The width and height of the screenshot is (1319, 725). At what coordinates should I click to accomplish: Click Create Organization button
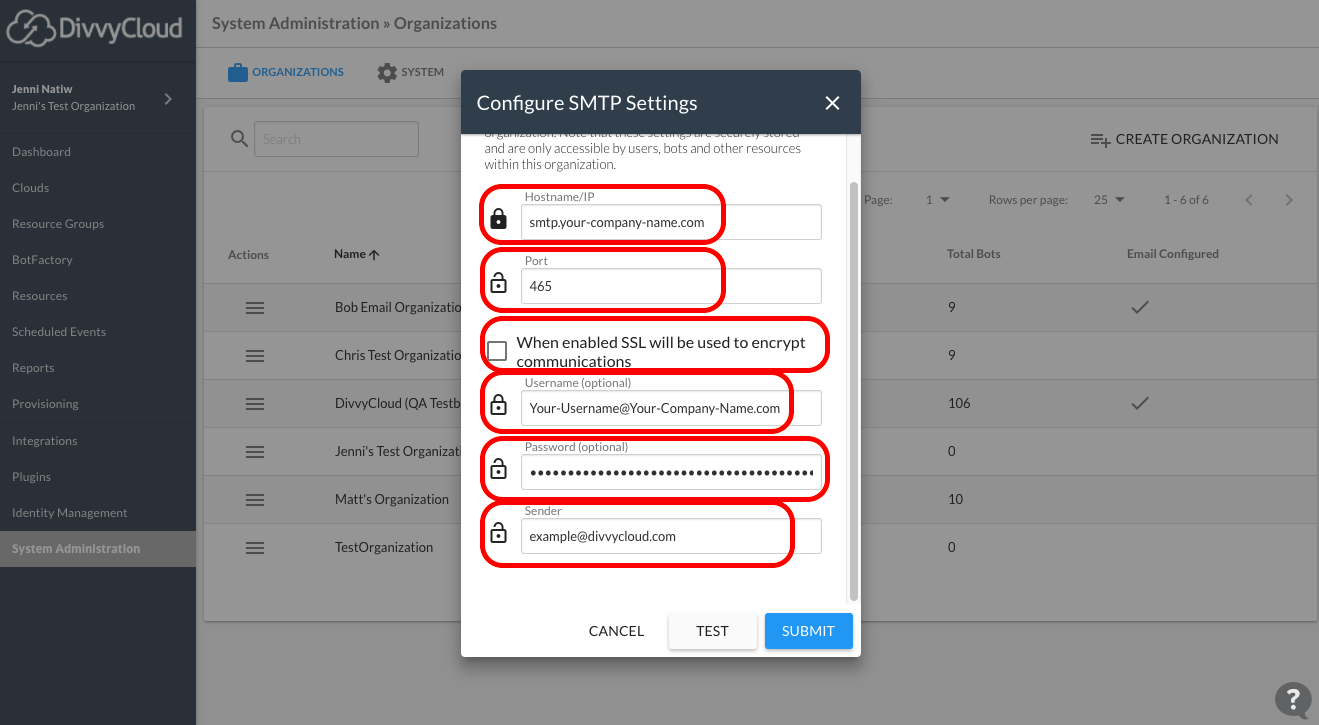point(1184,140)
